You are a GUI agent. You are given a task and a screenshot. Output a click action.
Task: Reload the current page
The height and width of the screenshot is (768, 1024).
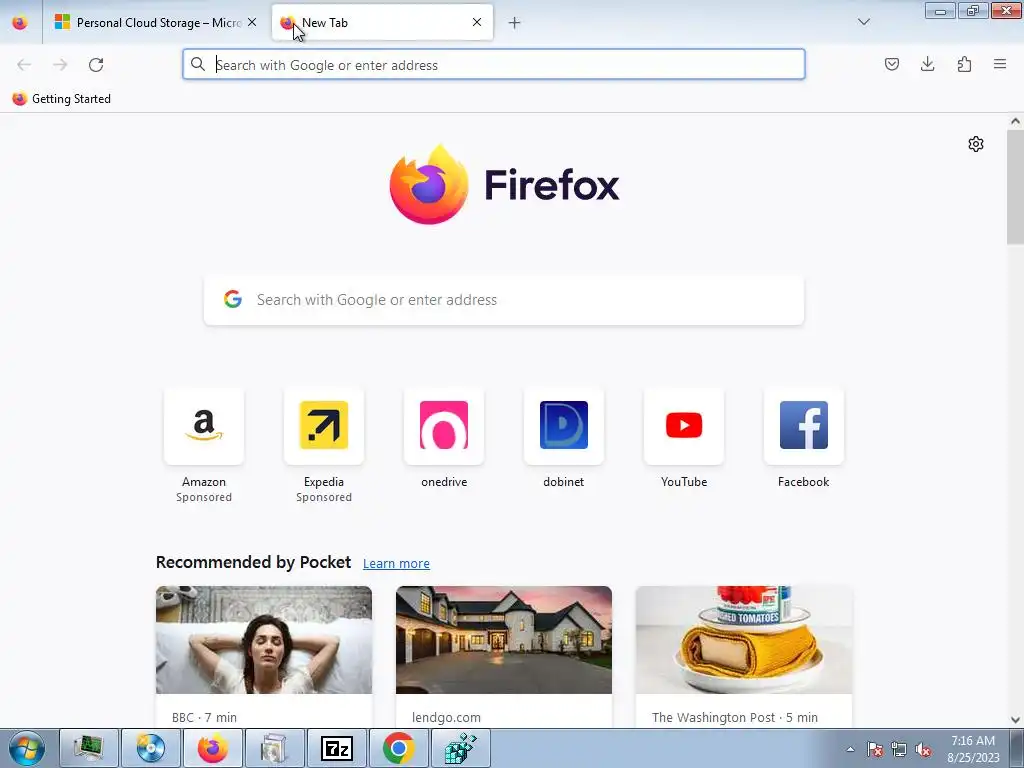[96, 65]
